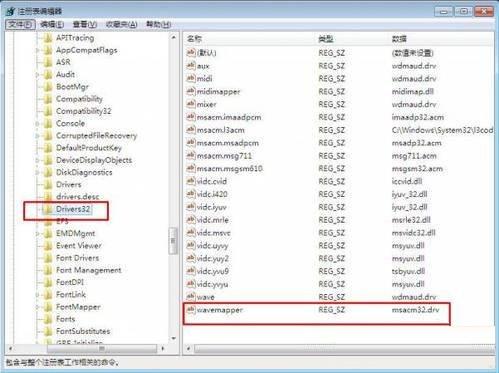The height and width of the screenshot is (373, 499).
Task: Click string icon beside mixer value
Action: pyautogui.click(x=191, y=104)
